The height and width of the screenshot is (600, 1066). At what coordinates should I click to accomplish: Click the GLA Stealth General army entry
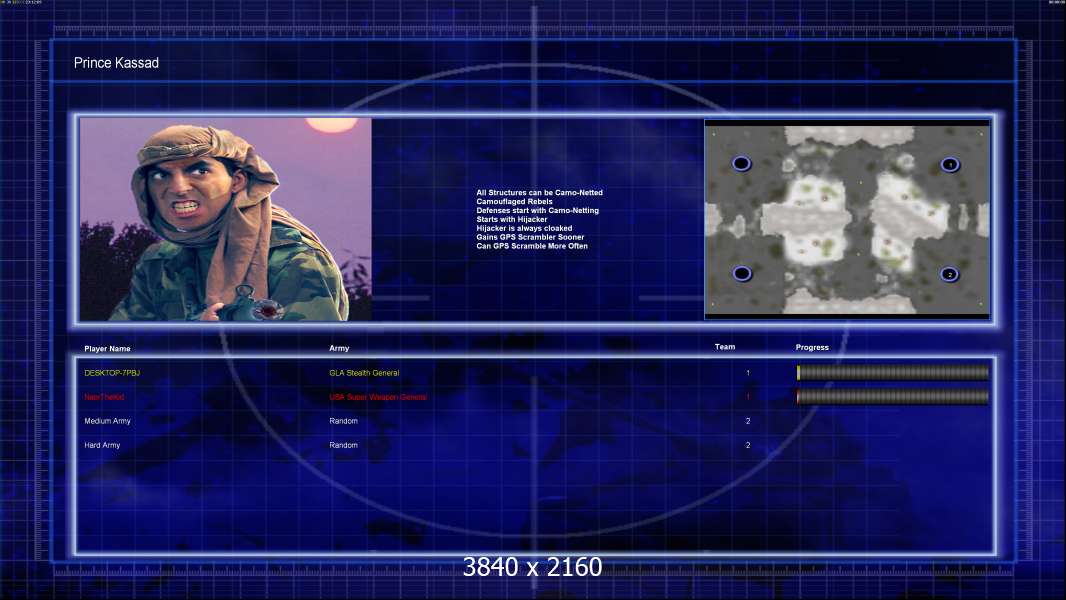[x=364, y=373]
